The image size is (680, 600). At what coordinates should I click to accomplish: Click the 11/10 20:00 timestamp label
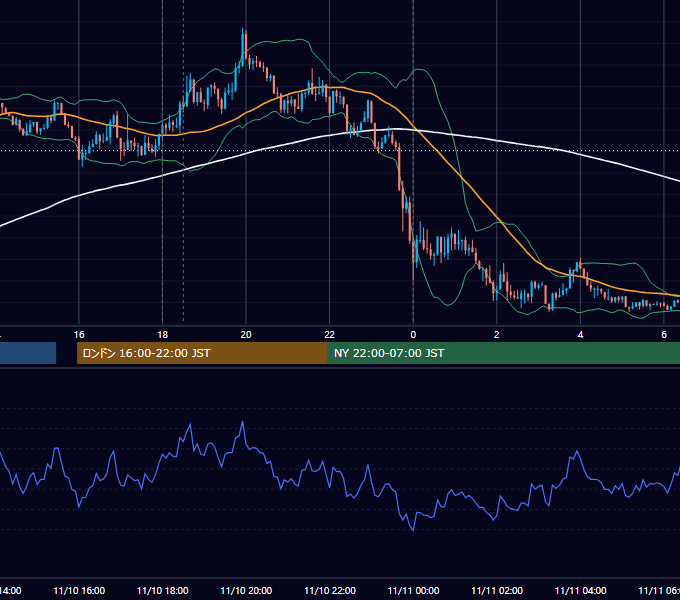pos(246,590)
